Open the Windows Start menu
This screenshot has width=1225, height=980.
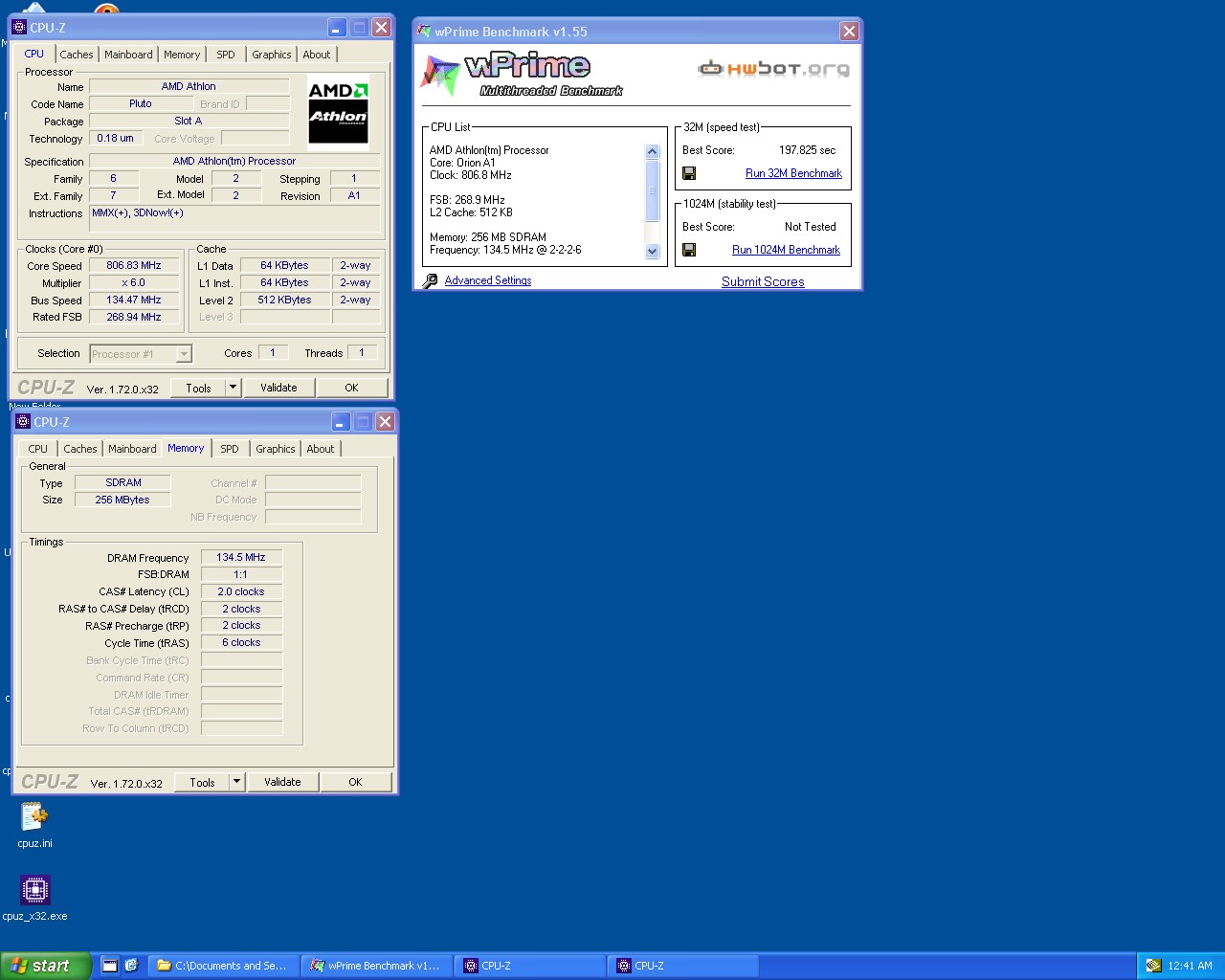click(45, 966)
